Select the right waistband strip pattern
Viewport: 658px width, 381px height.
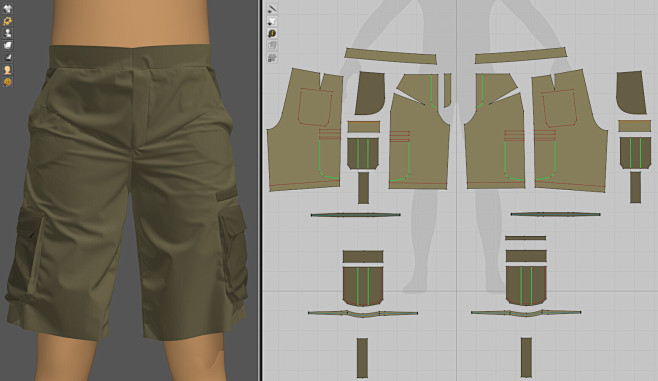[x=521, y=56]
